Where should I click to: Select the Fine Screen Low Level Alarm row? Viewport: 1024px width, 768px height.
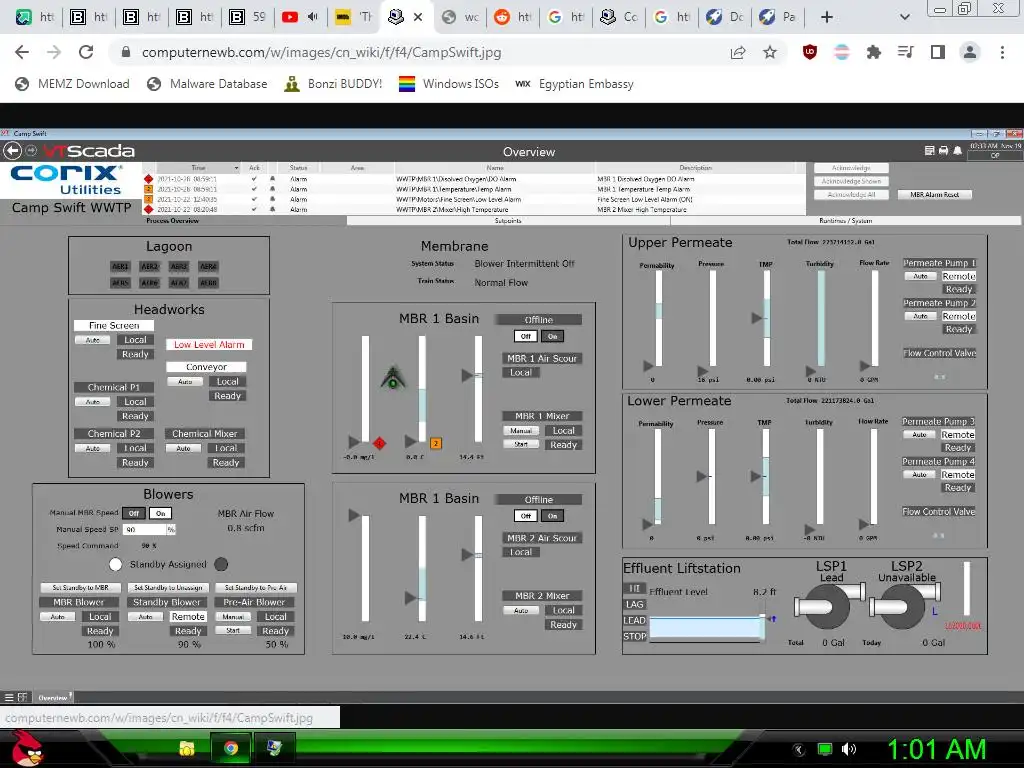pyautogui.click(x=473, y=199)
